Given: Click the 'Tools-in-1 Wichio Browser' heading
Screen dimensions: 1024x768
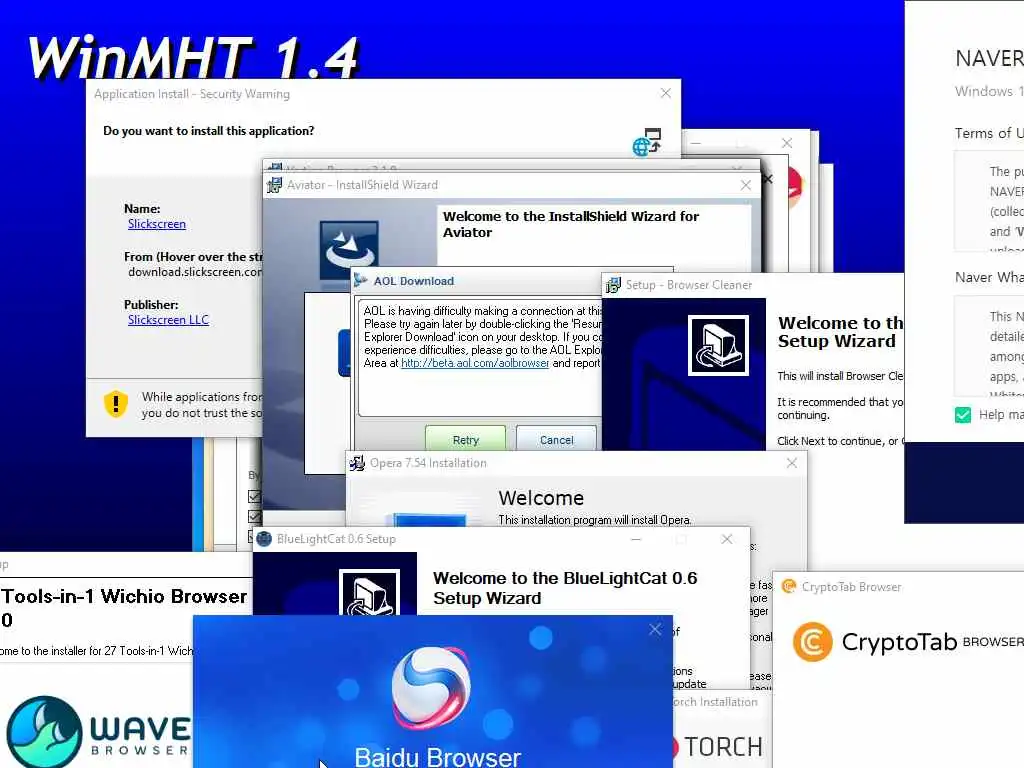Looking at the screenshot, I should point(124,596).
